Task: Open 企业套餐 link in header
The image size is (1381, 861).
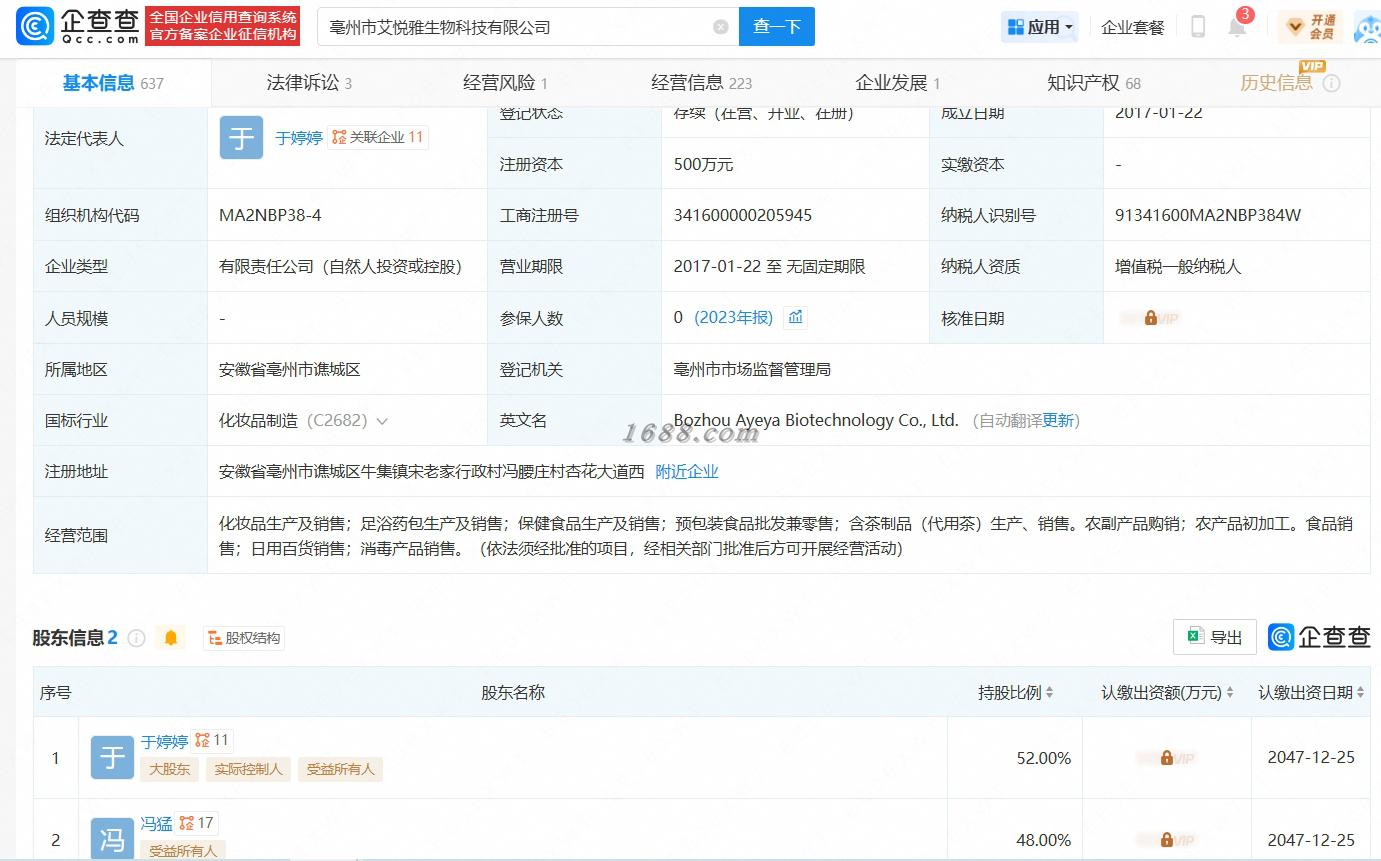Action: [1132, 28]
